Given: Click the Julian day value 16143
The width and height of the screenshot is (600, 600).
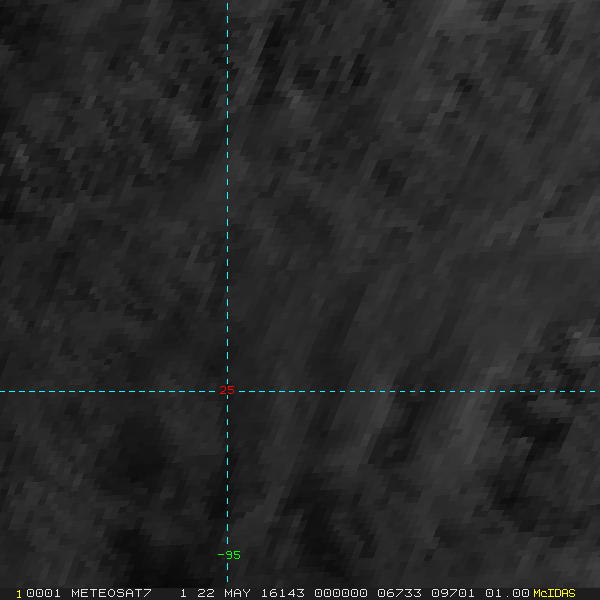Looking at the screenshot, I should coord(283,593).
